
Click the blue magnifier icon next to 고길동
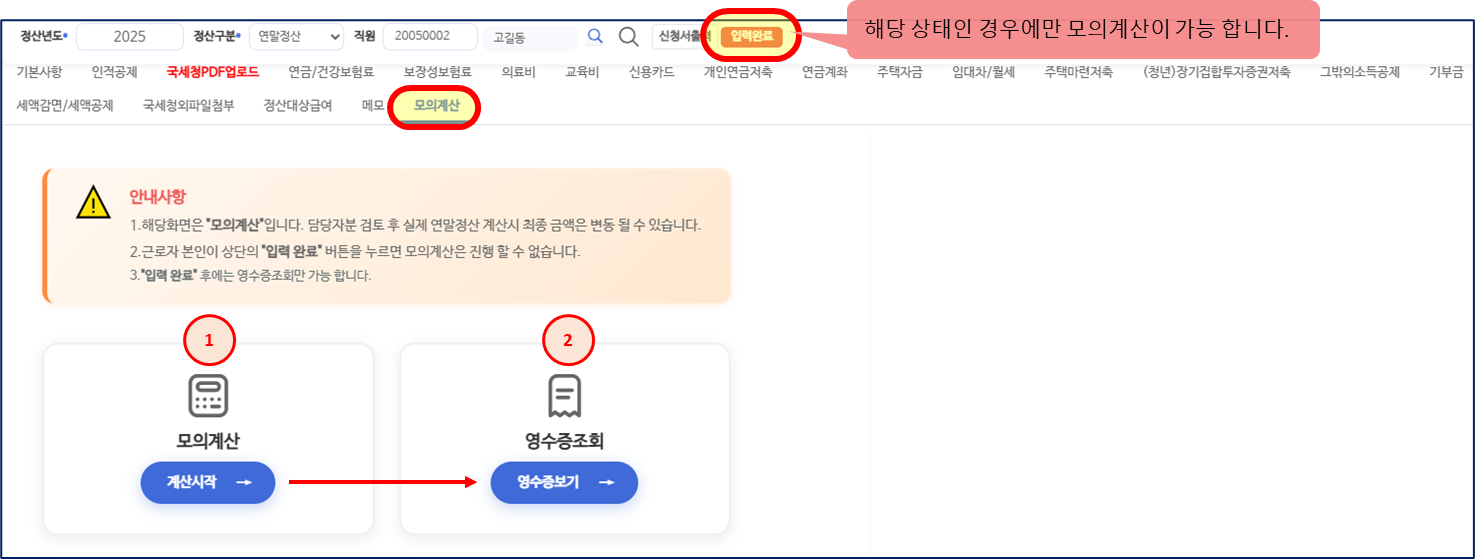click(x=595, y=36)
